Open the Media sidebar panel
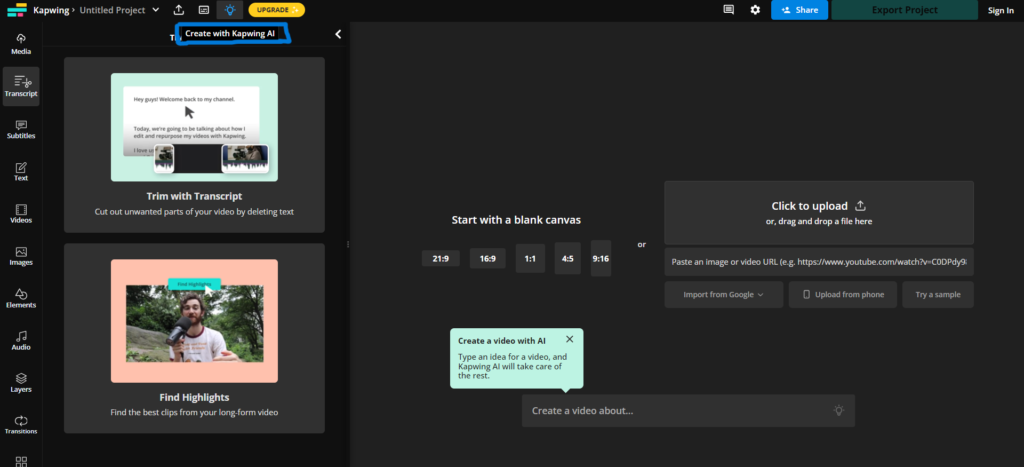This screenshot has width=1024, height=467. click(21, 44)
